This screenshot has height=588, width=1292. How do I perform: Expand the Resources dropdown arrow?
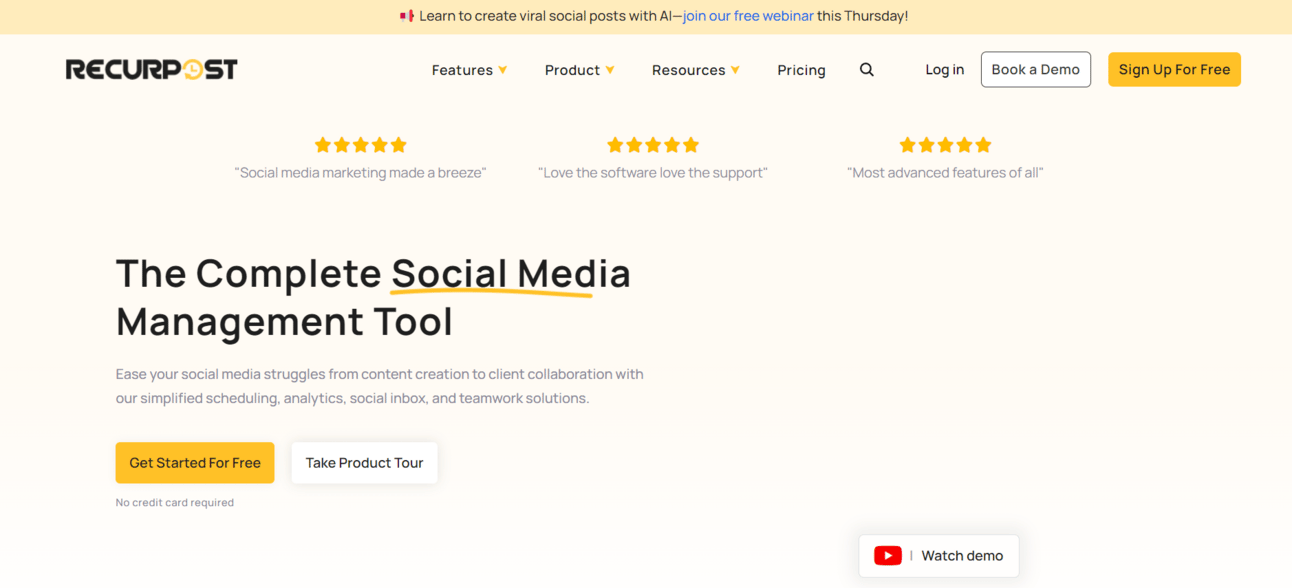click(735, 70)
